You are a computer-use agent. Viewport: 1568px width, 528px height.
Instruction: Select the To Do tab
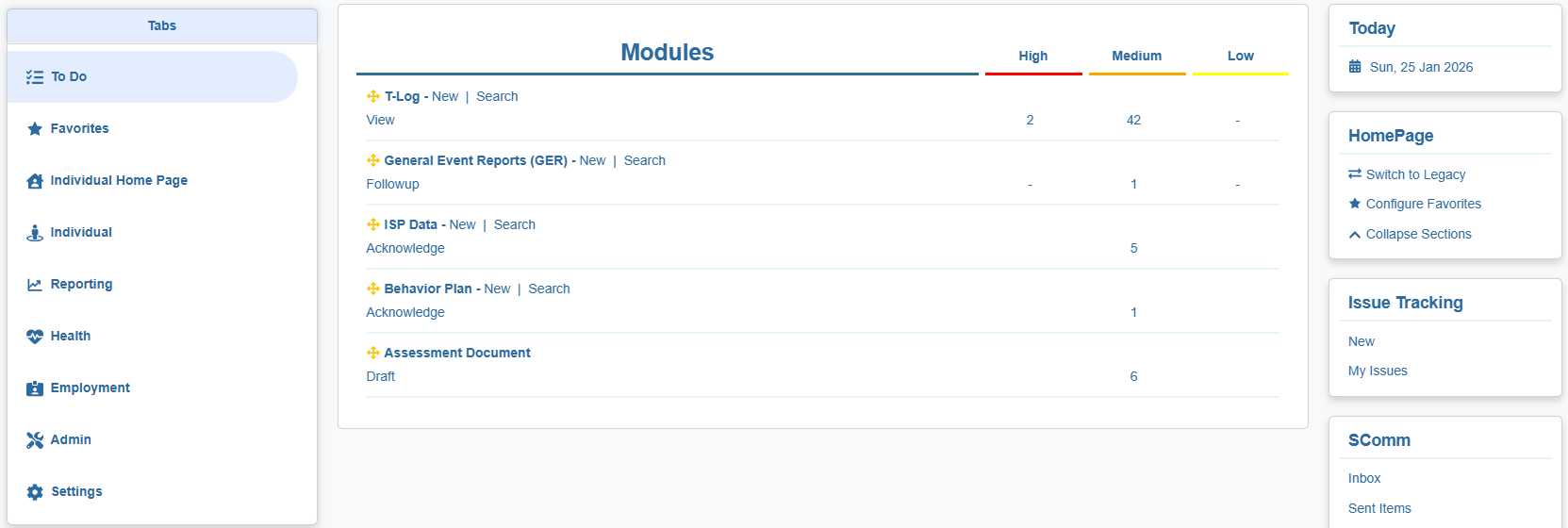pos(69,76)
